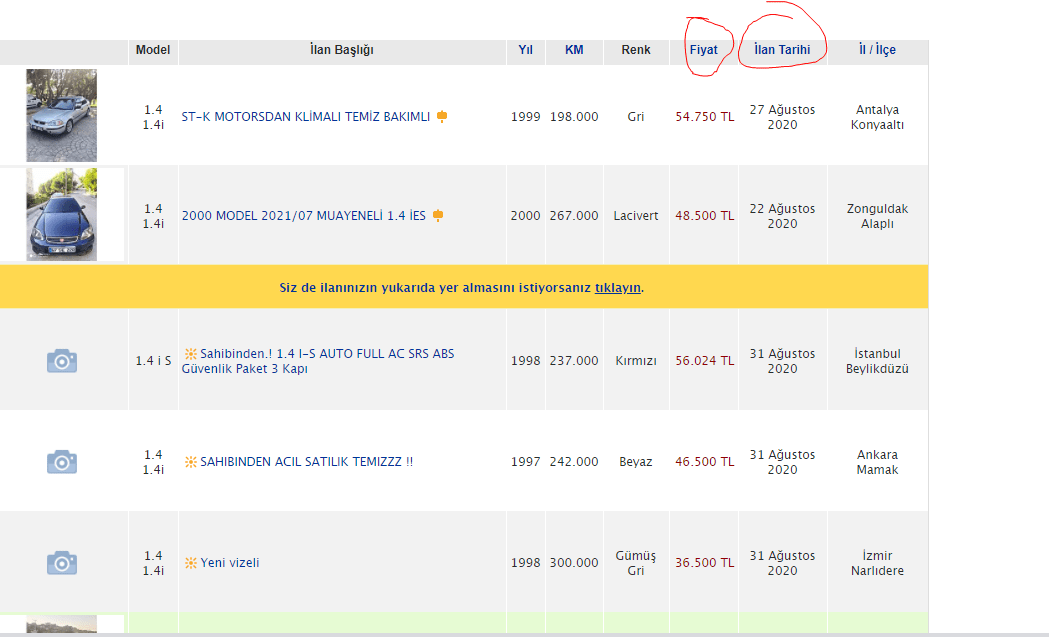
Task: Click the Renk column header
Action: [x=636, y=50]
